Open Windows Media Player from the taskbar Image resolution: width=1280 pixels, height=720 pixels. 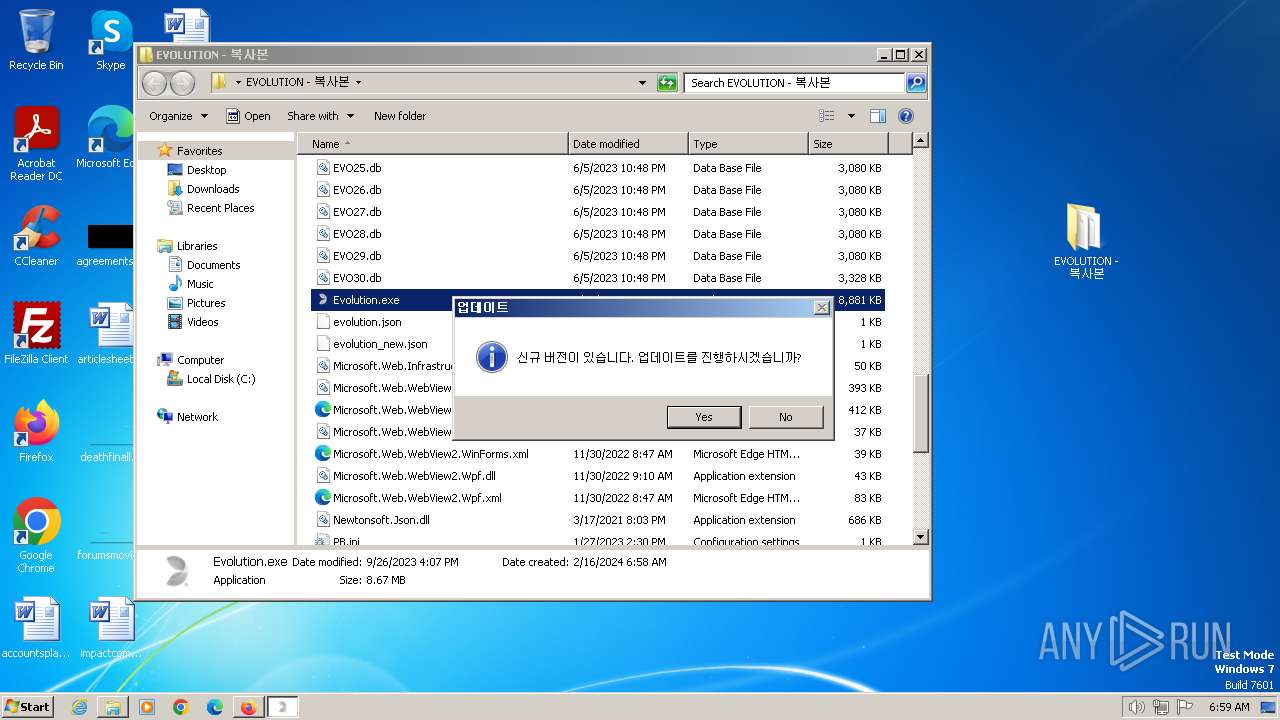pyautogui.click(x=147, y=707)
